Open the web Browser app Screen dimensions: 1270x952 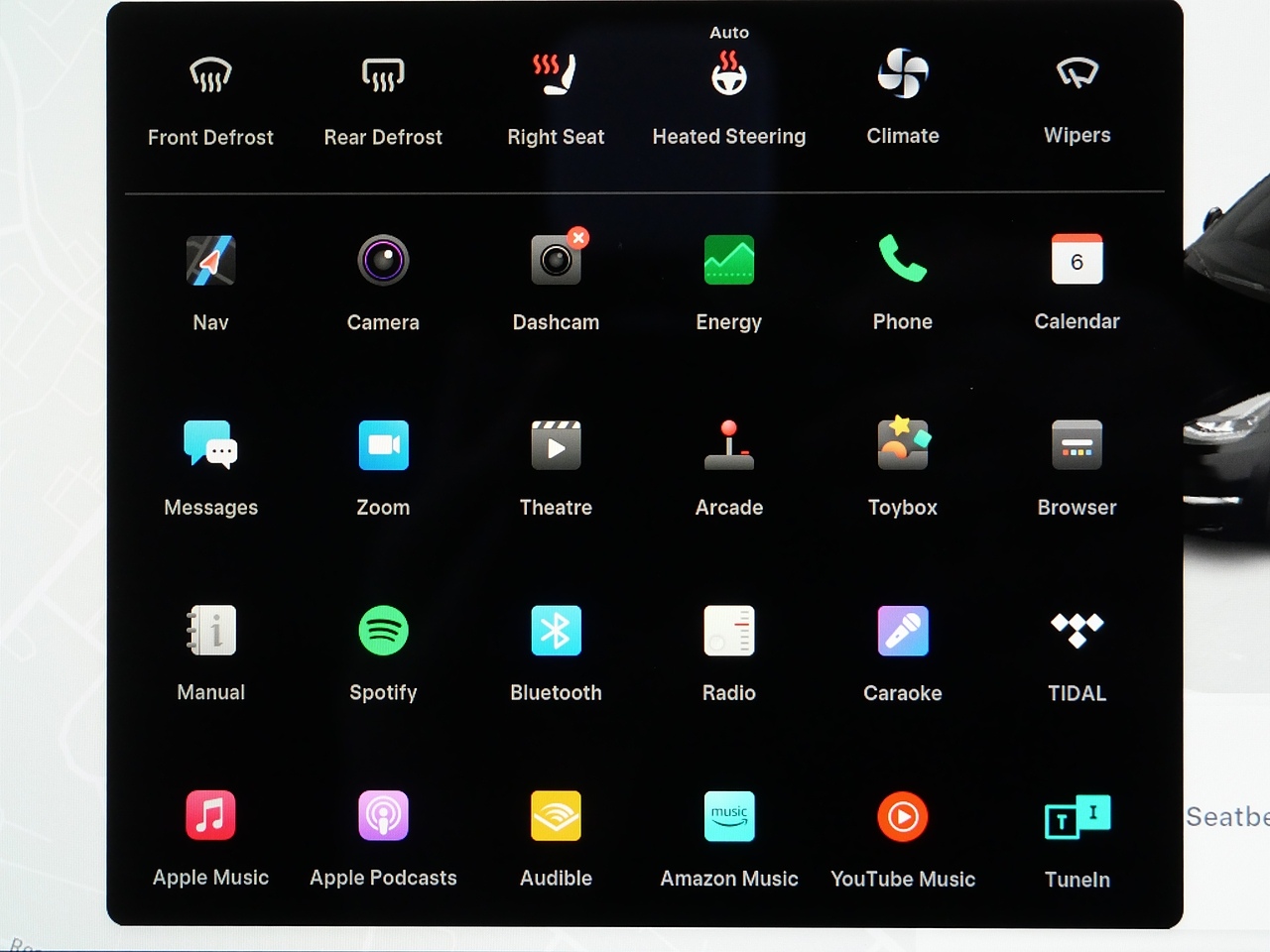coord(1077,444)
